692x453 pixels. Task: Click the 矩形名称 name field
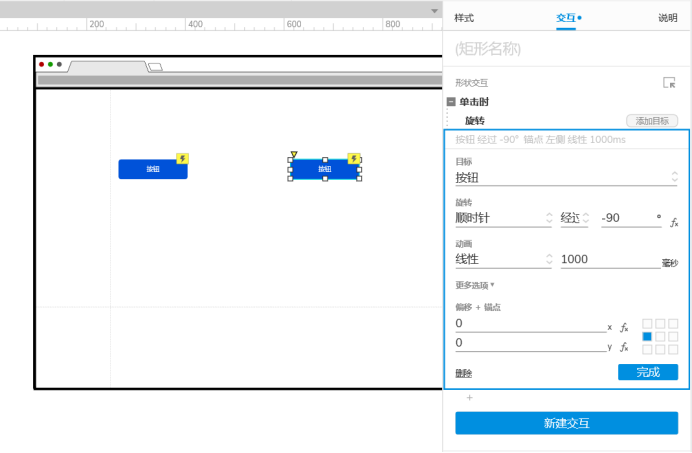pyautogui.click(x=566, y=49)
